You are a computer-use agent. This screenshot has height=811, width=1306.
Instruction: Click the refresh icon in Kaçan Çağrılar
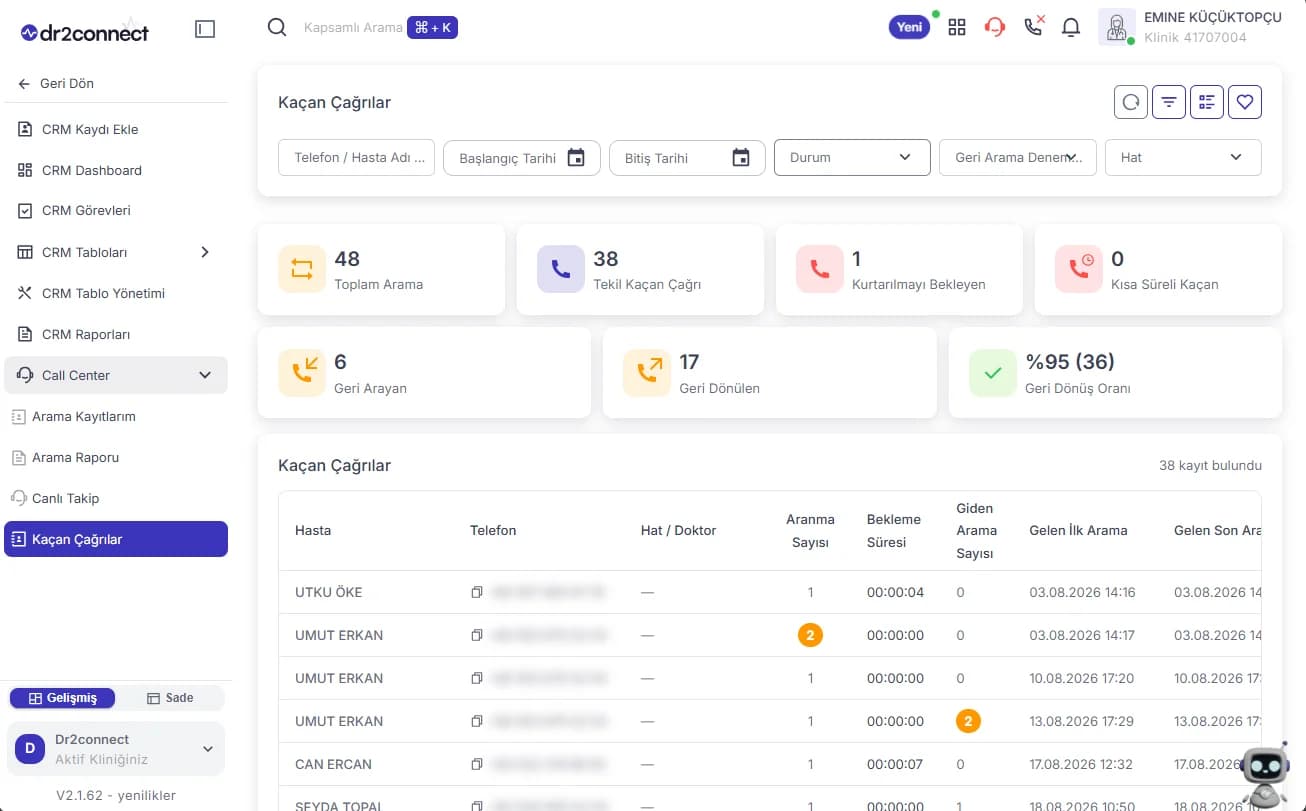[x=1131, y=101]
